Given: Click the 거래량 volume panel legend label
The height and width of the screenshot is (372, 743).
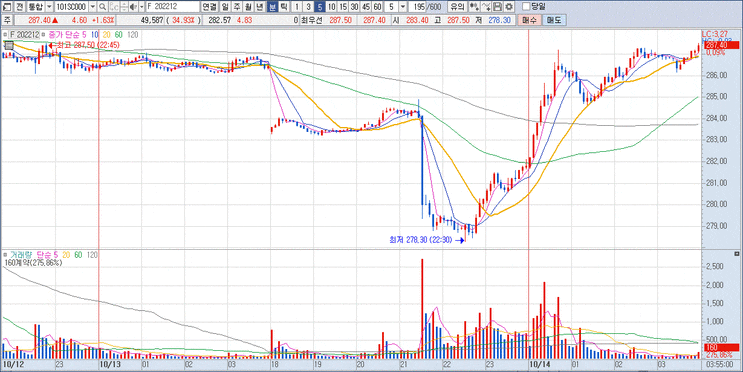Looking at the screenshot, I should tap(20, 255).
